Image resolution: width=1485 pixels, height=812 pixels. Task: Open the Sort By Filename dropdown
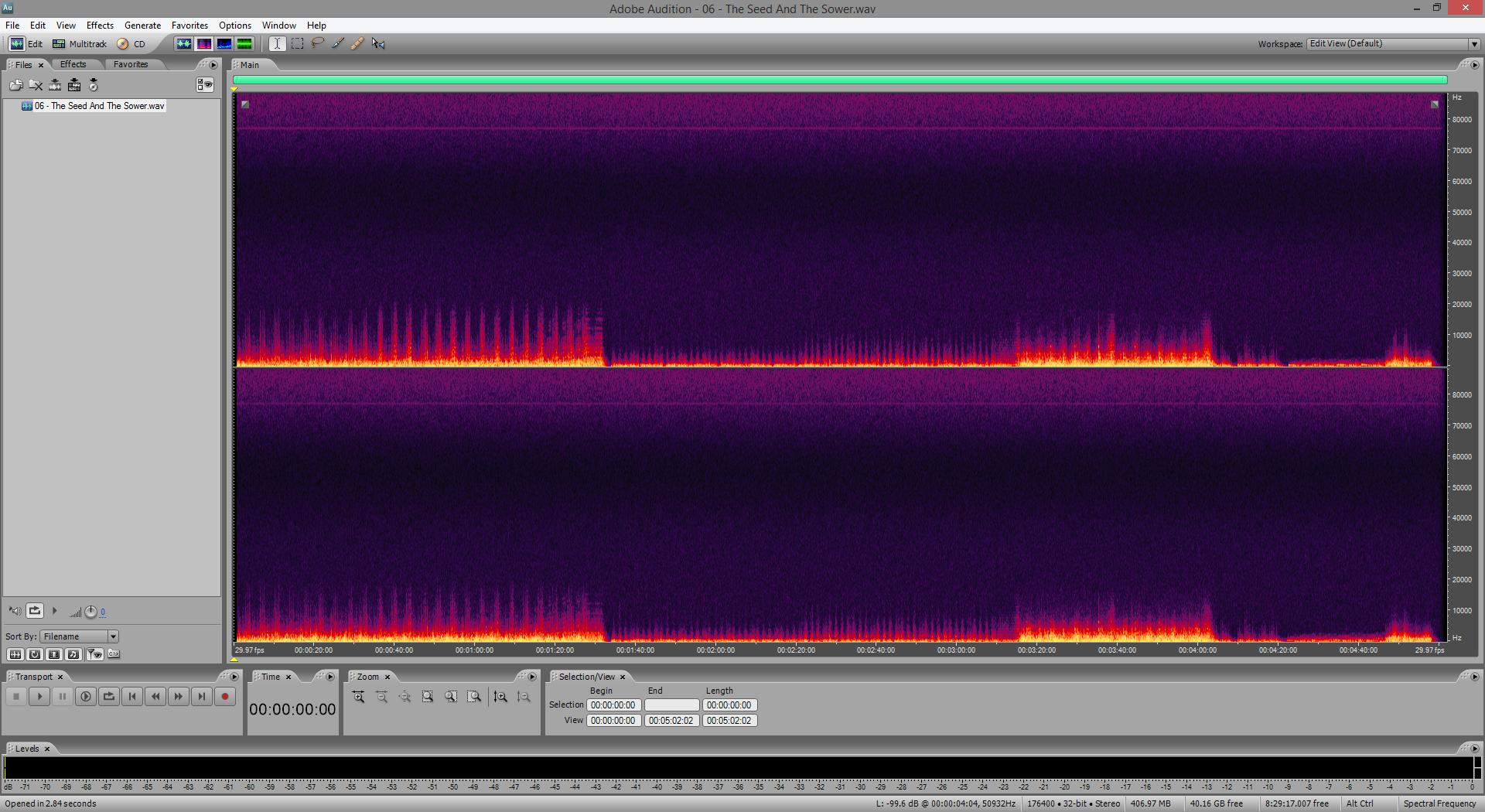coord(113,636)
